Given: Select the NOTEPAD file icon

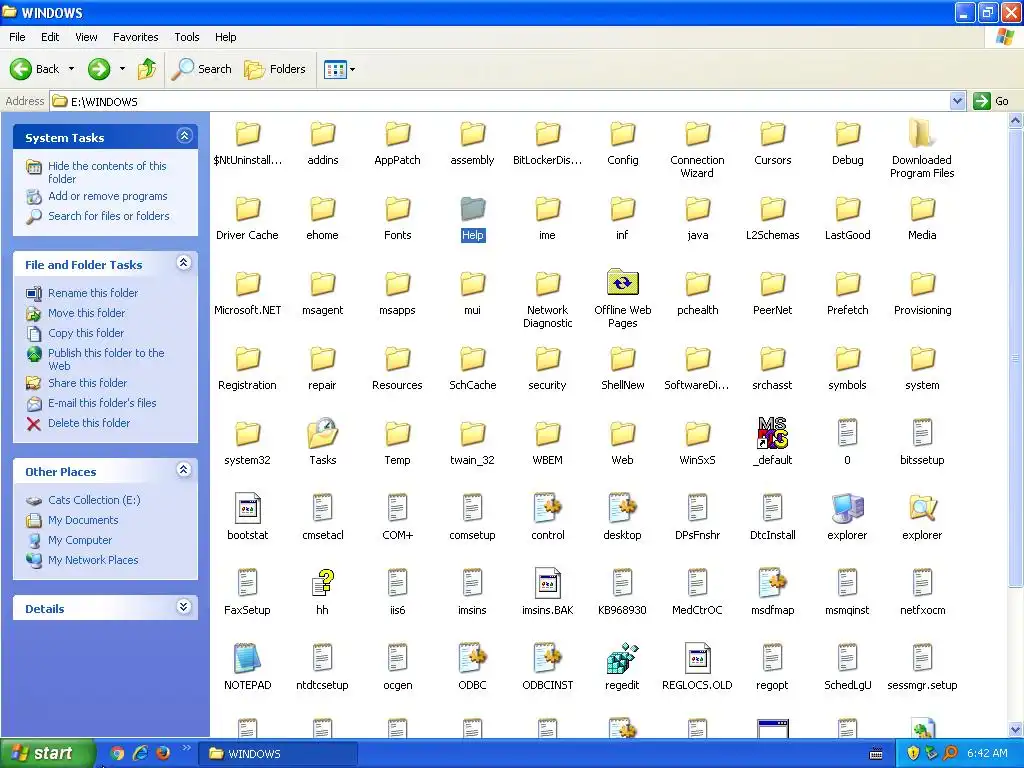Looking at the screenshot, I should (247, 658).
